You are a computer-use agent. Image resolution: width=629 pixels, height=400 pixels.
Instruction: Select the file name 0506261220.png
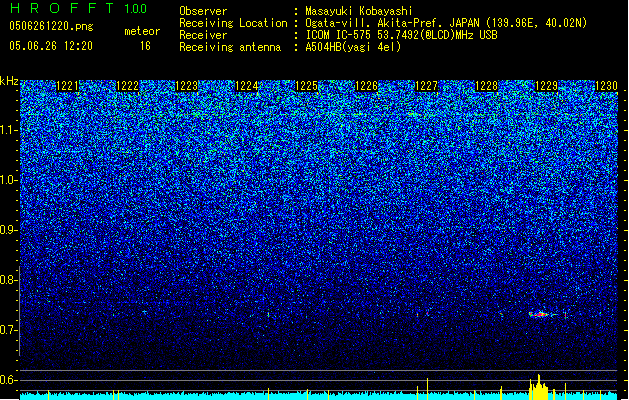click(x=51, y=27)
